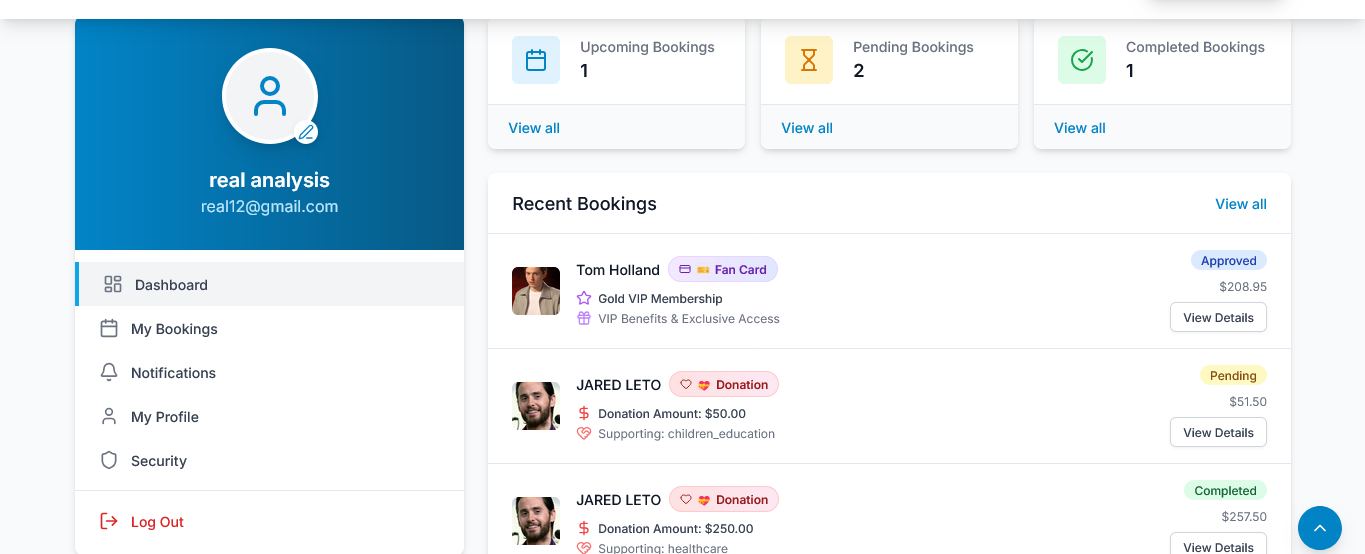This screenshot has height=554, width=1365.
Task: Open the Dashboard menu item
Action: click(269, 284)
